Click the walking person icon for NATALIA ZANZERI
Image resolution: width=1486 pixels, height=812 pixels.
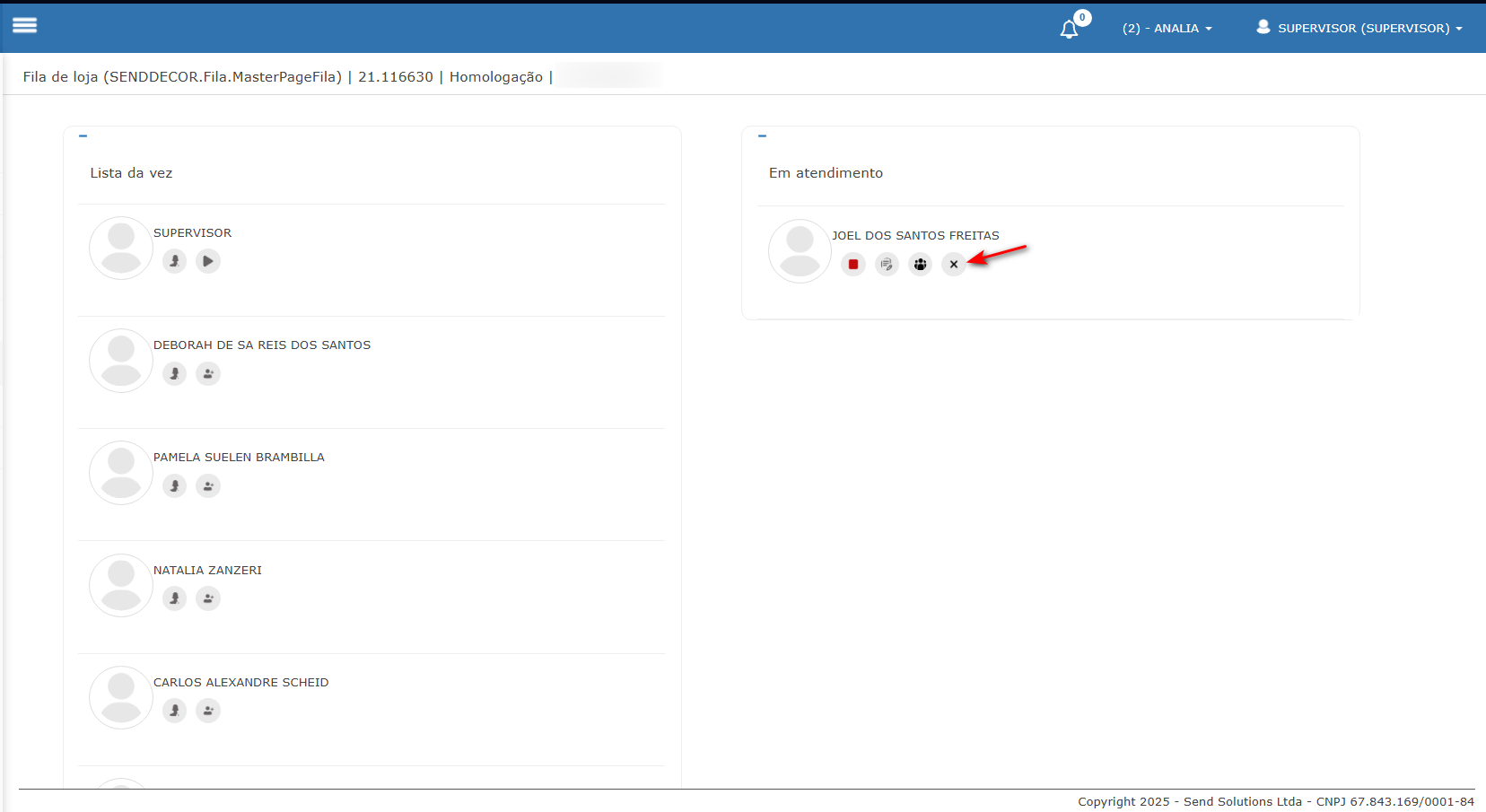click(175, 598)
